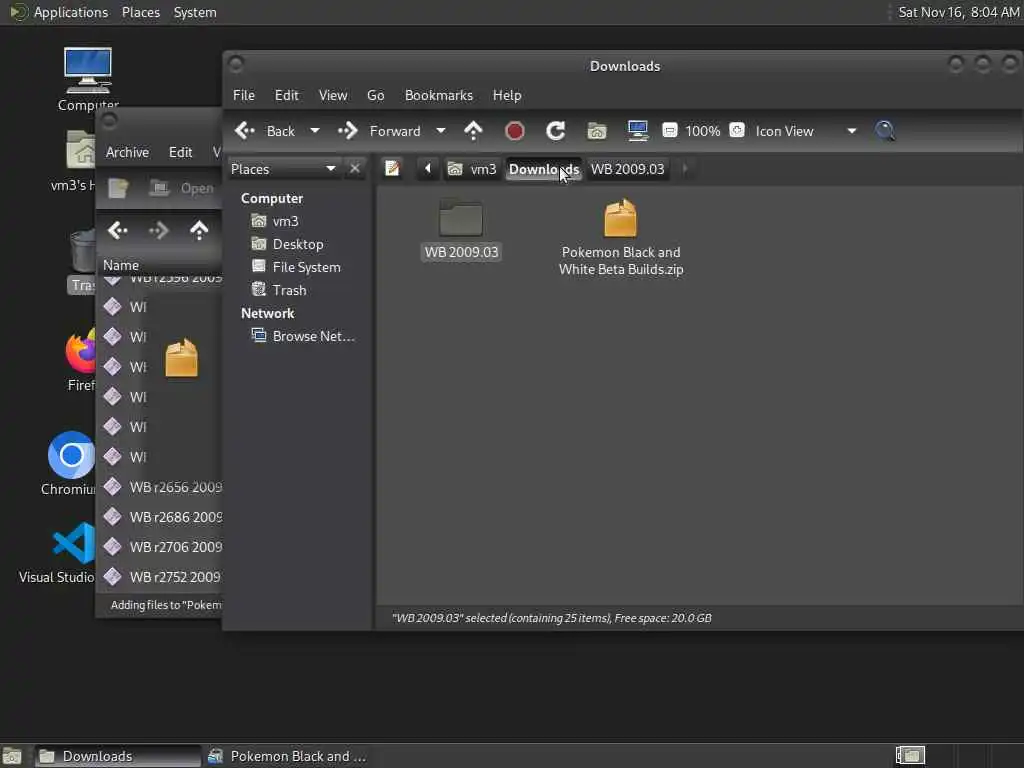This screenshot has height=768, width=1024.
Task: Open the Archive menu in archive manager
Action: click(x=127, y=152)
